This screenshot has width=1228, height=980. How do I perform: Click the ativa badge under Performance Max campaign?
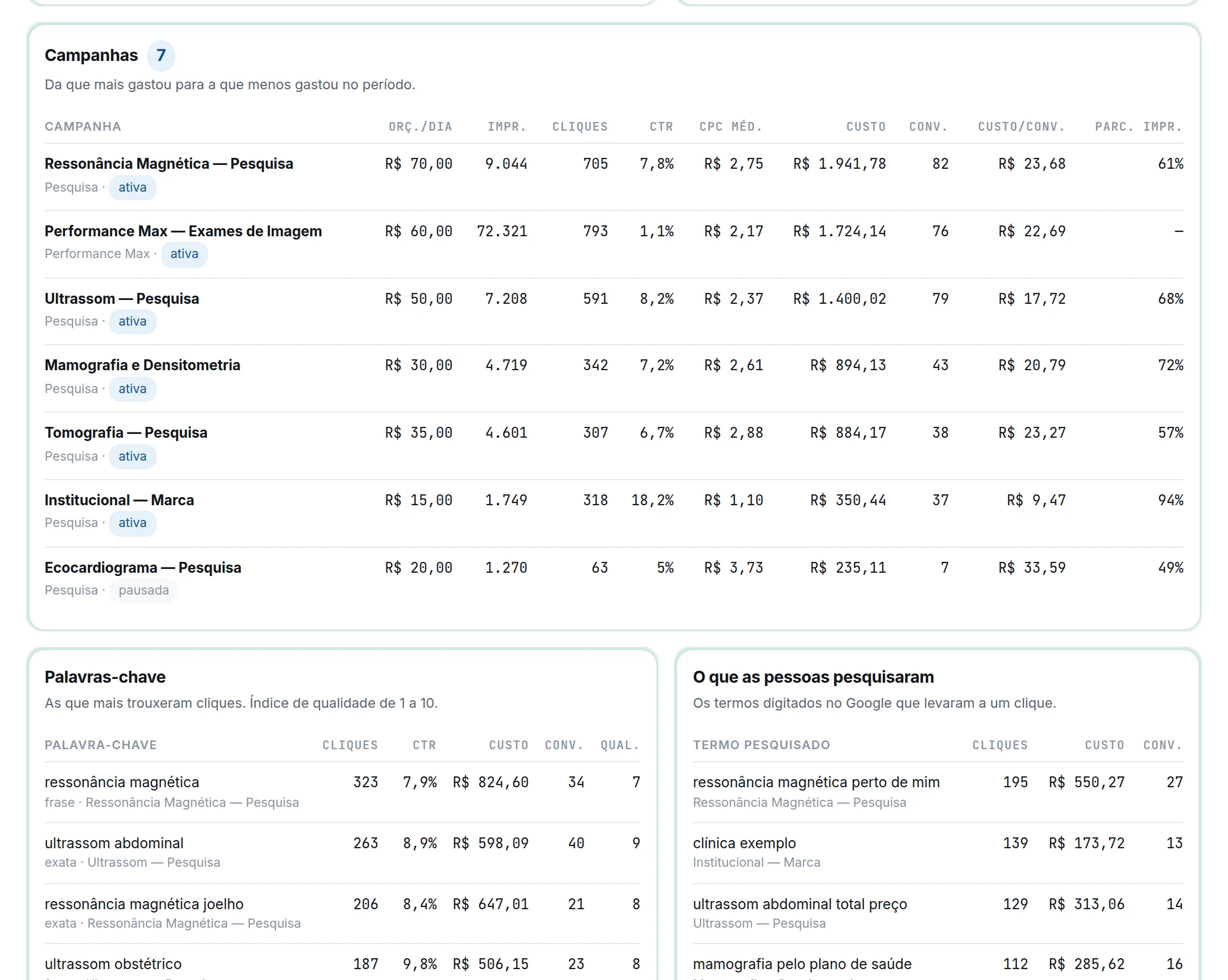(184, 254)
